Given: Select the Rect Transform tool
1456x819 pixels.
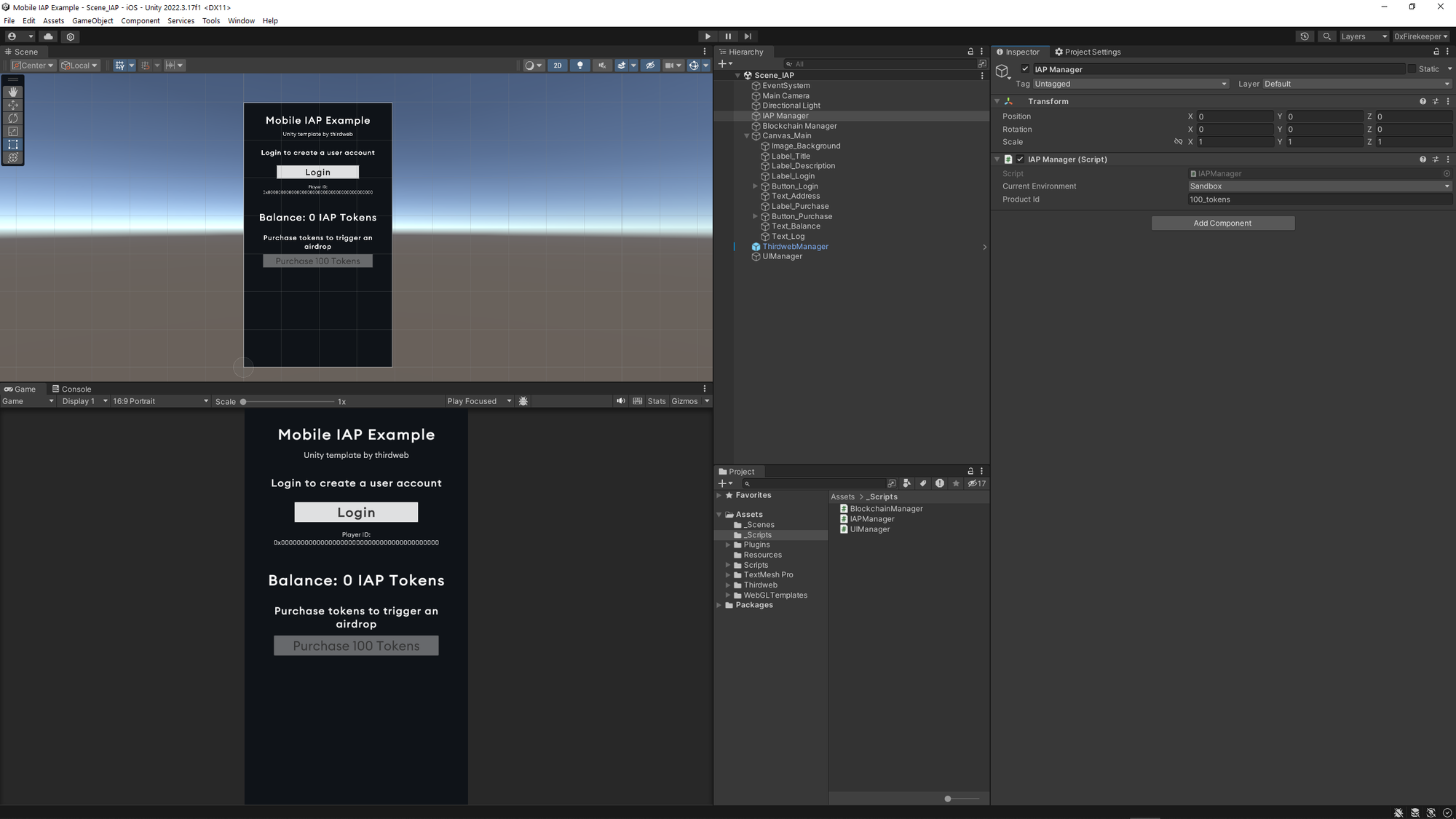Looking at the screenshot, I should pos(13,144).
